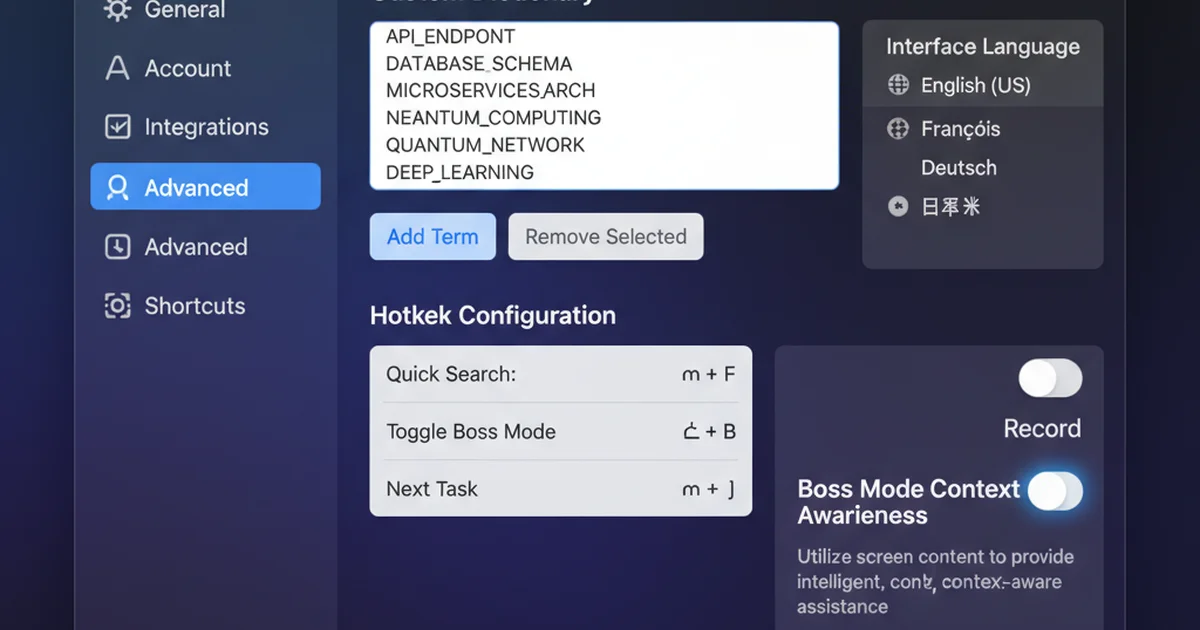Image resolution: width=1200 pixels, height=630 pixels.
Task: Open the Shortcuts section
Action: click(193, 306)
